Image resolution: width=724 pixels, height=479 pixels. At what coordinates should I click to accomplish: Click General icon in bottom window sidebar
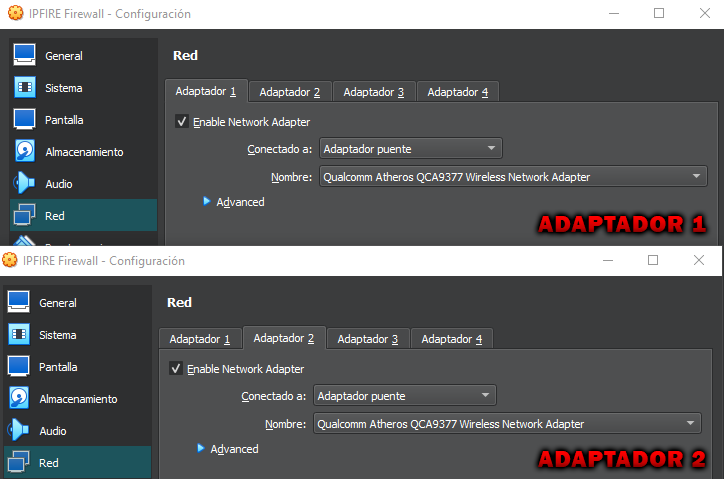pos(18,302)
